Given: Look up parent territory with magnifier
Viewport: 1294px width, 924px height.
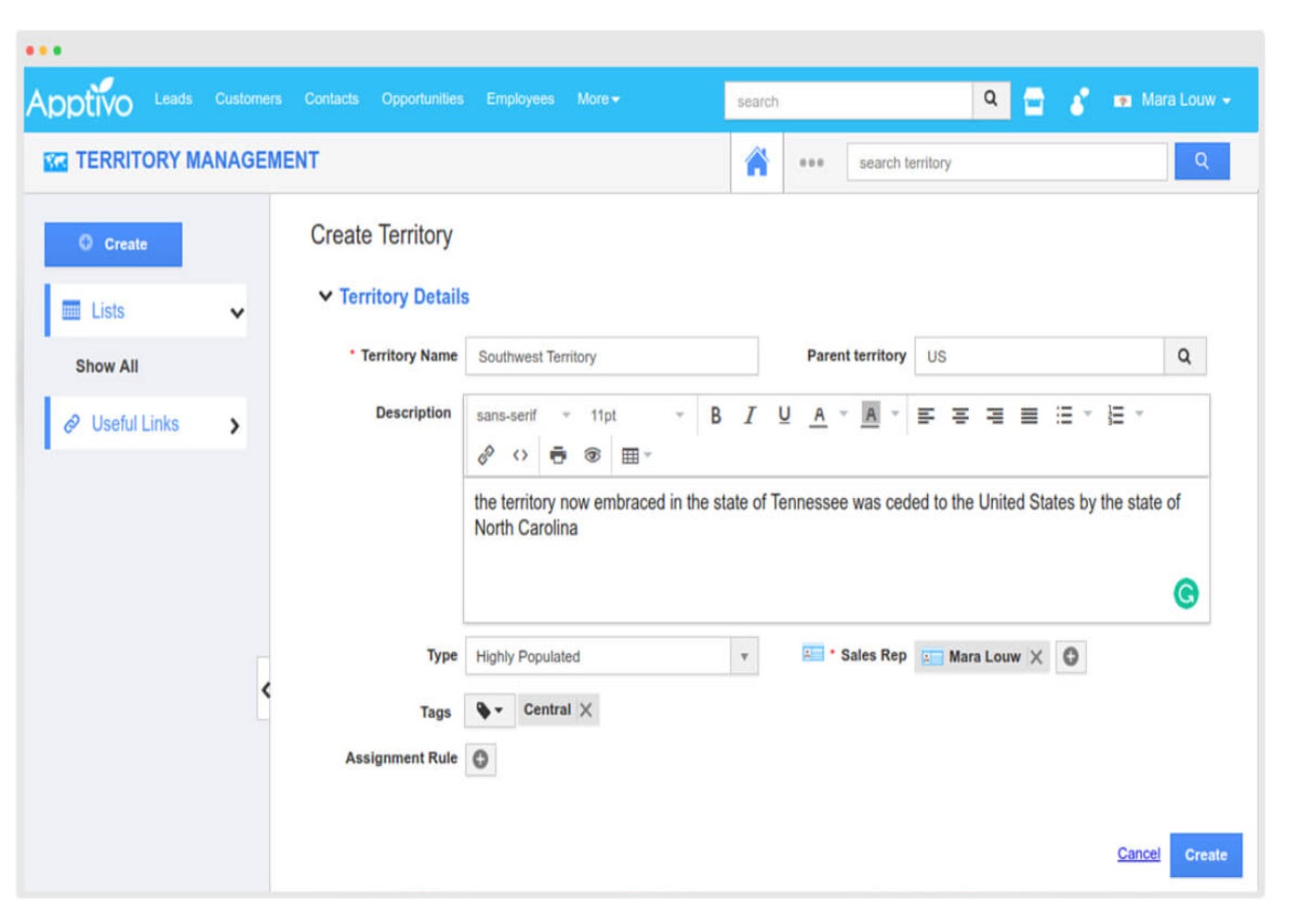Looking at the screenshot, I should click(x=1184, y=357).
